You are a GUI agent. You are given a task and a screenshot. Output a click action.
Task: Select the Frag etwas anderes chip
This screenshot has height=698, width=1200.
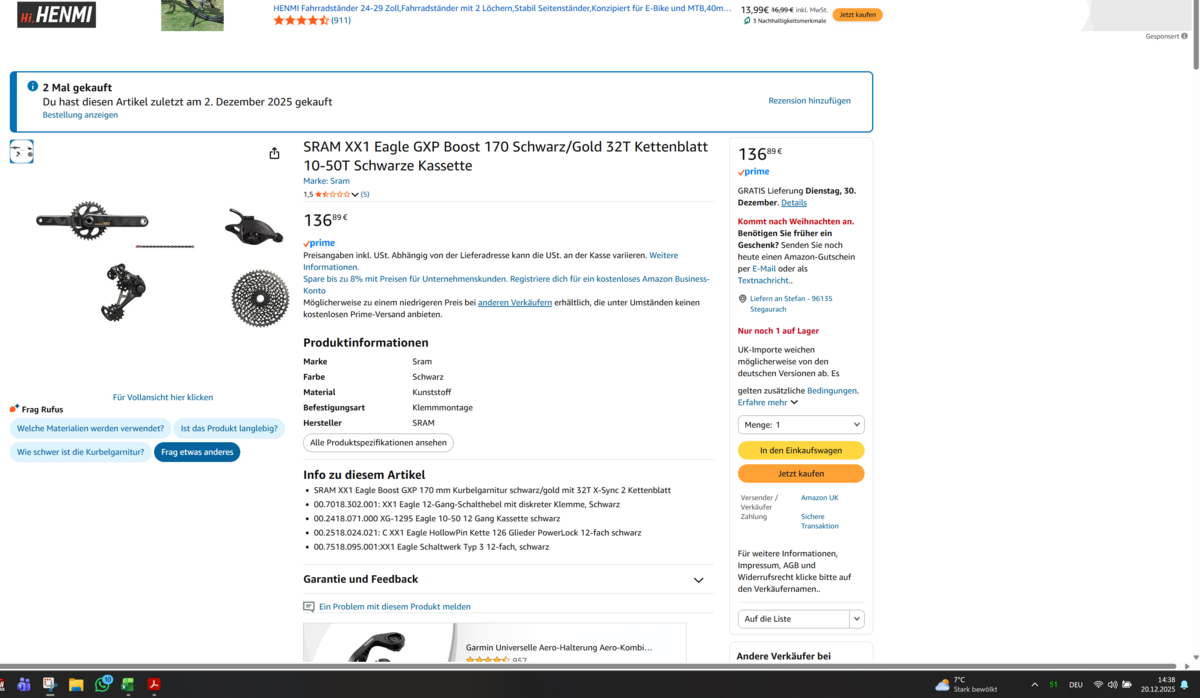(197, 452)
